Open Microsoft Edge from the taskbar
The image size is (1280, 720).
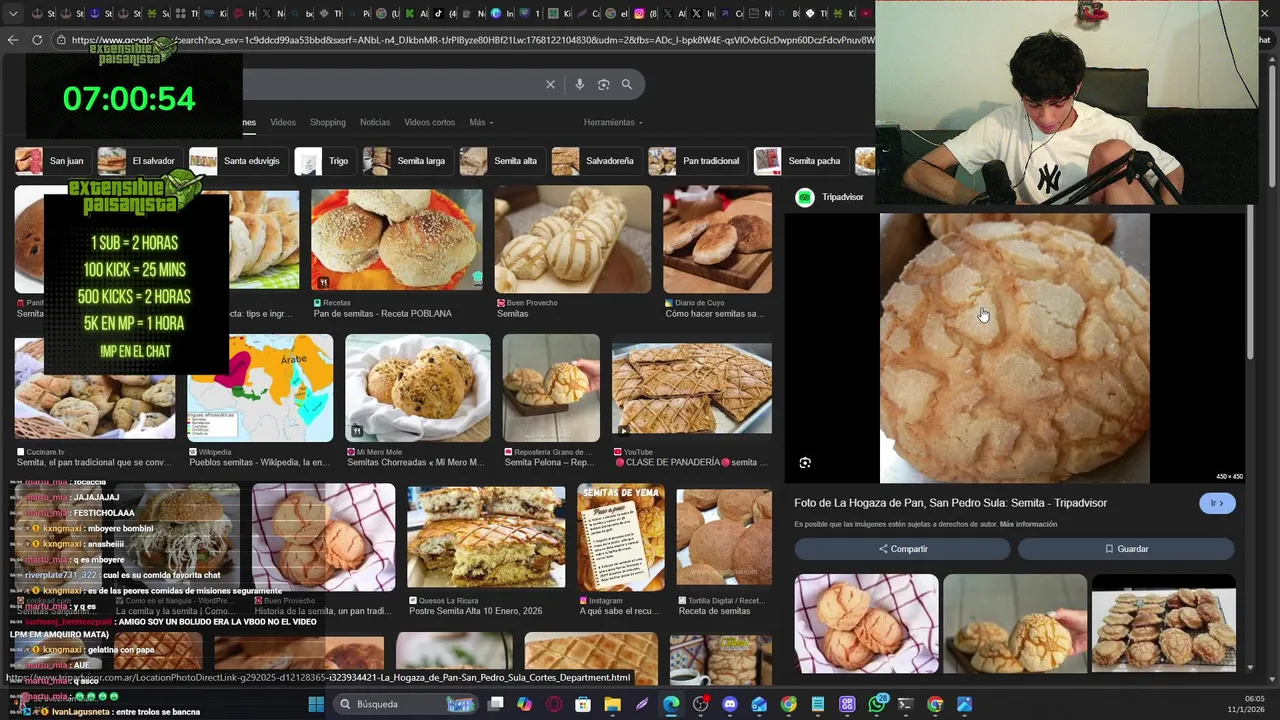click(671, 704)
